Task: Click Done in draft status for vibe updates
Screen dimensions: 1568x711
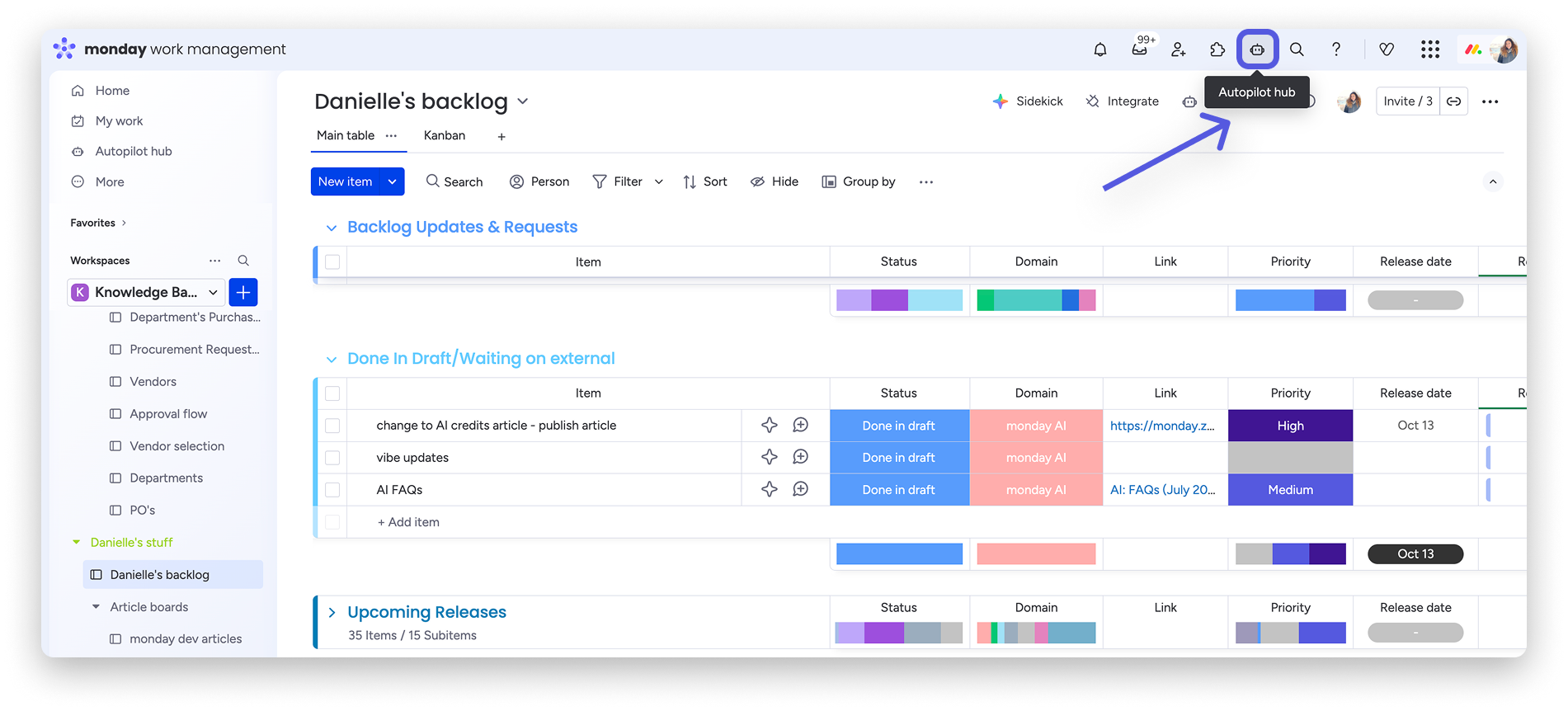Action: tap(899, 458)
